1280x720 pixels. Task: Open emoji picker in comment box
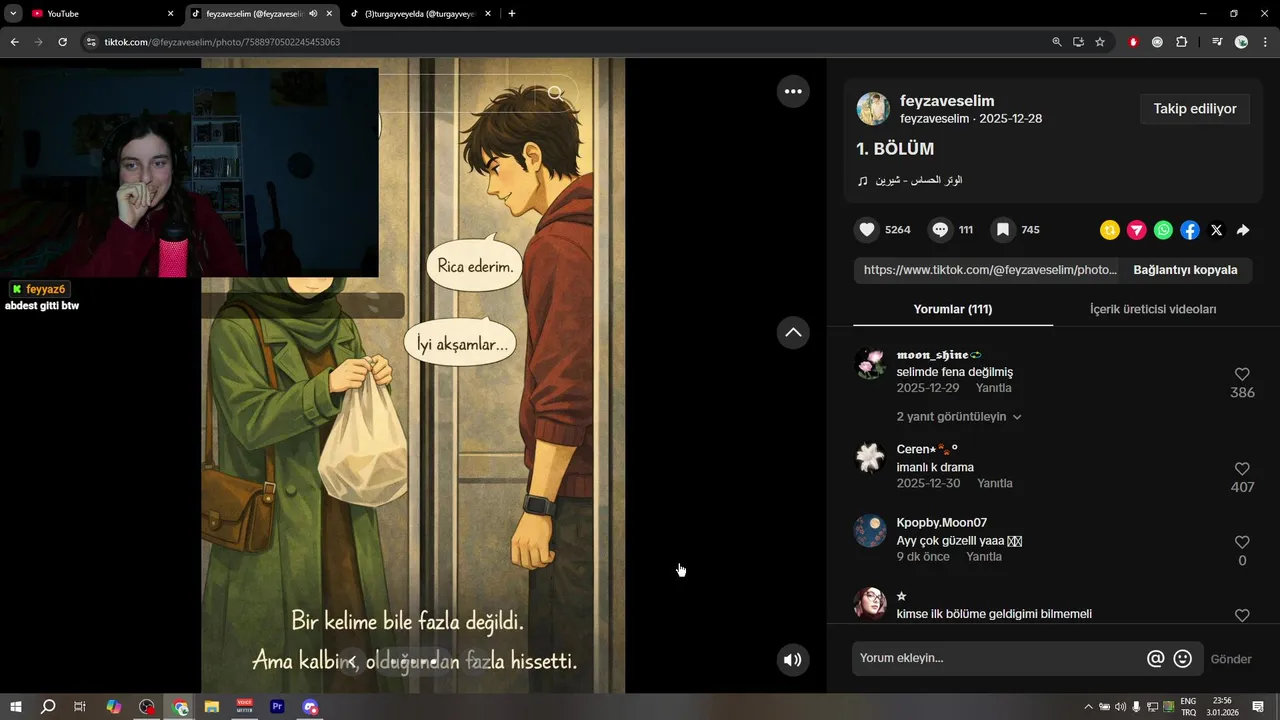pyautogui.click(x=1183, y=658)
